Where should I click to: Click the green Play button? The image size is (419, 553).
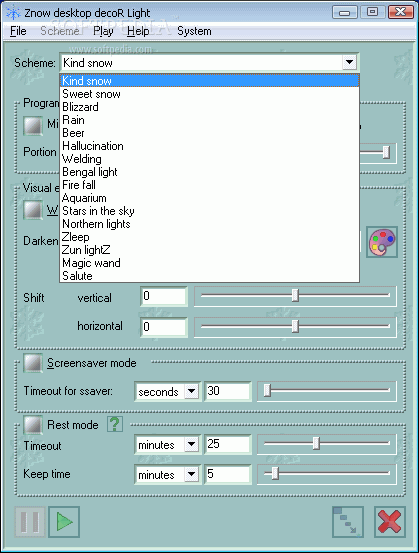tap(64, 522)
